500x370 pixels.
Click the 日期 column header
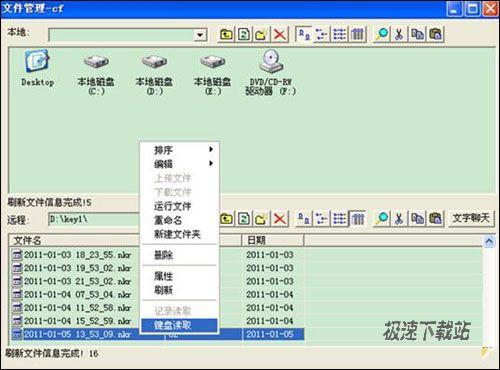(x=273, y=240)
